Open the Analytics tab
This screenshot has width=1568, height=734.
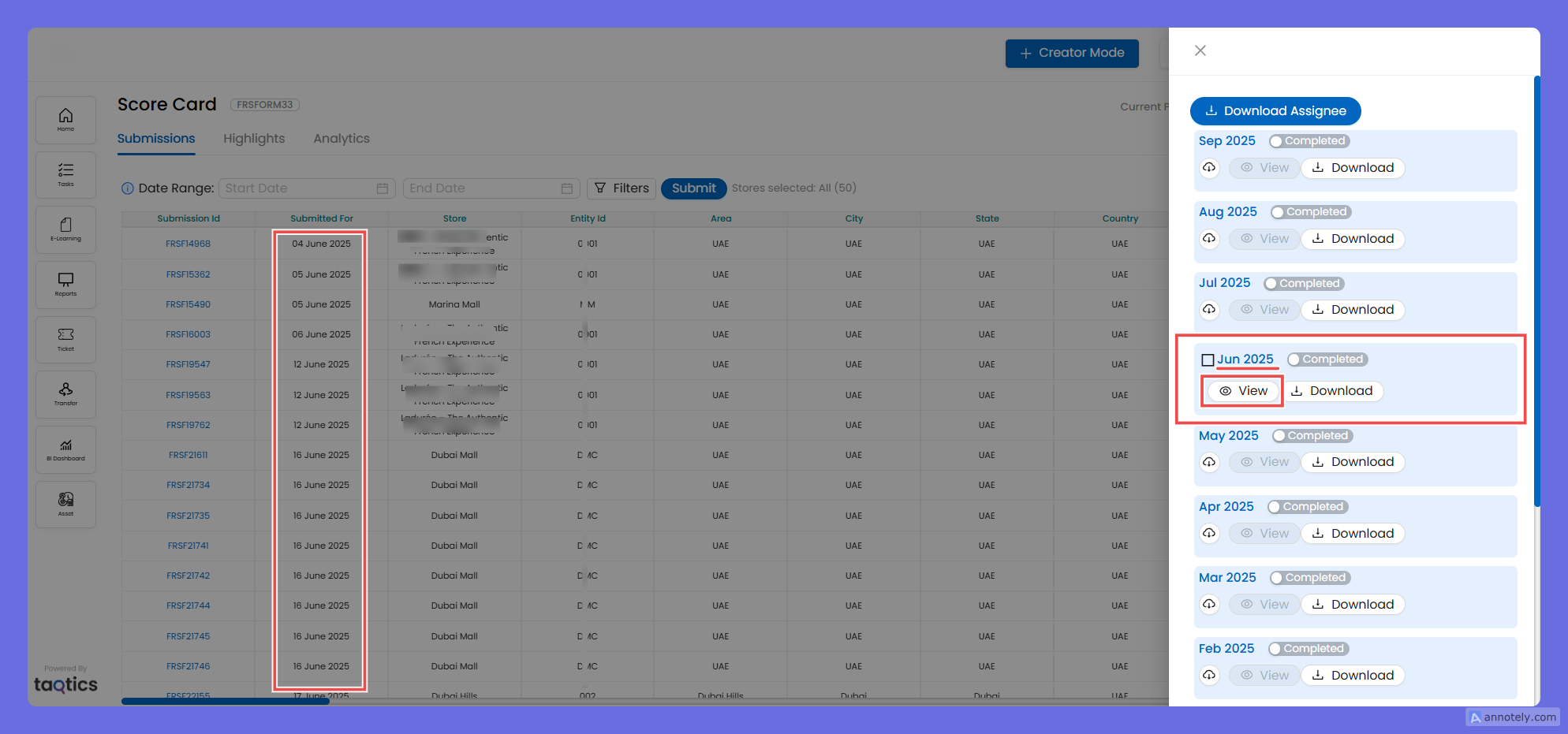click(342, 139)
